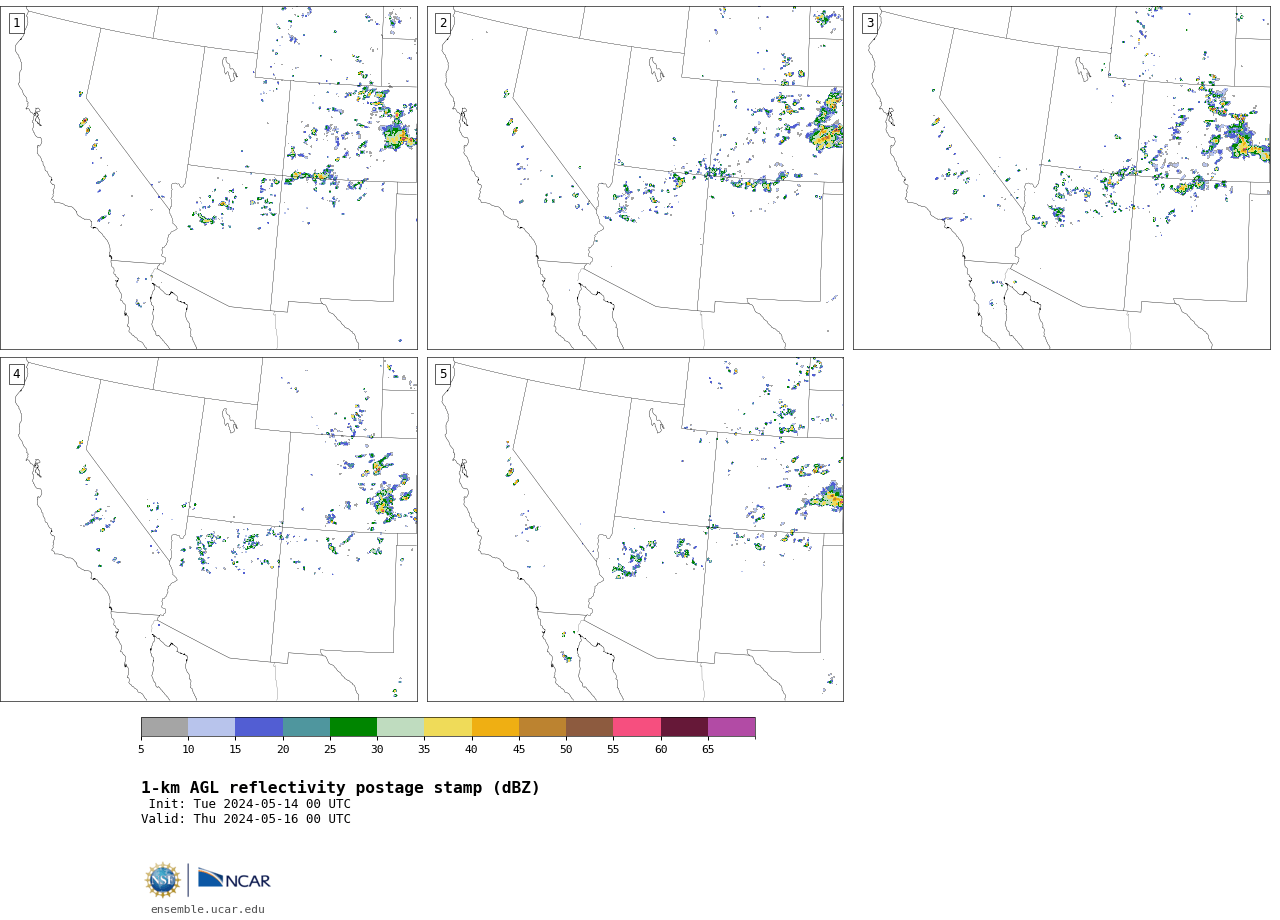Image resolution: width=1280 pixels, height=920 pixels.
Task: Click the tan-brown 45-50 dBZ swatch
Action: 542,727
